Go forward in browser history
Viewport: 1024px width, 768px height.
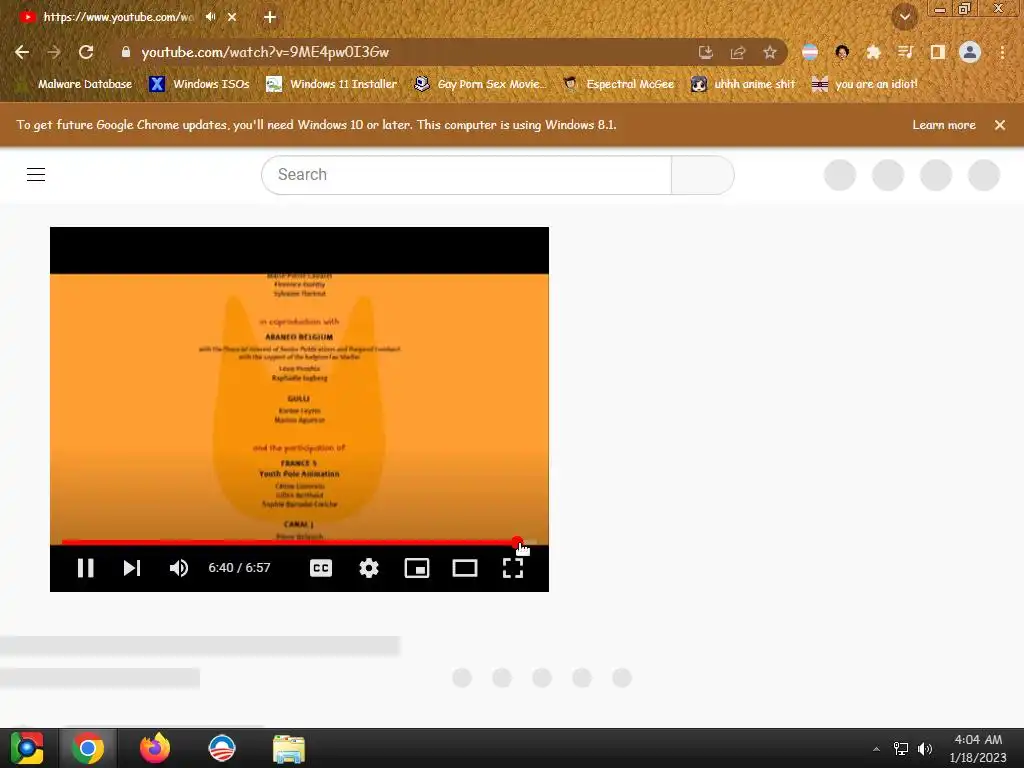click(54, 52)
